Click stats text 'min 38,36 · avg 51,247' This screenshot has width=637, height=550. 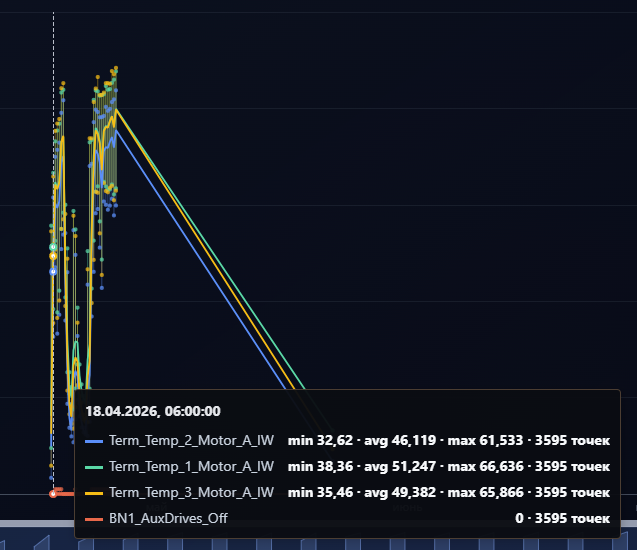pyautogui.click(x=362, y=466)
